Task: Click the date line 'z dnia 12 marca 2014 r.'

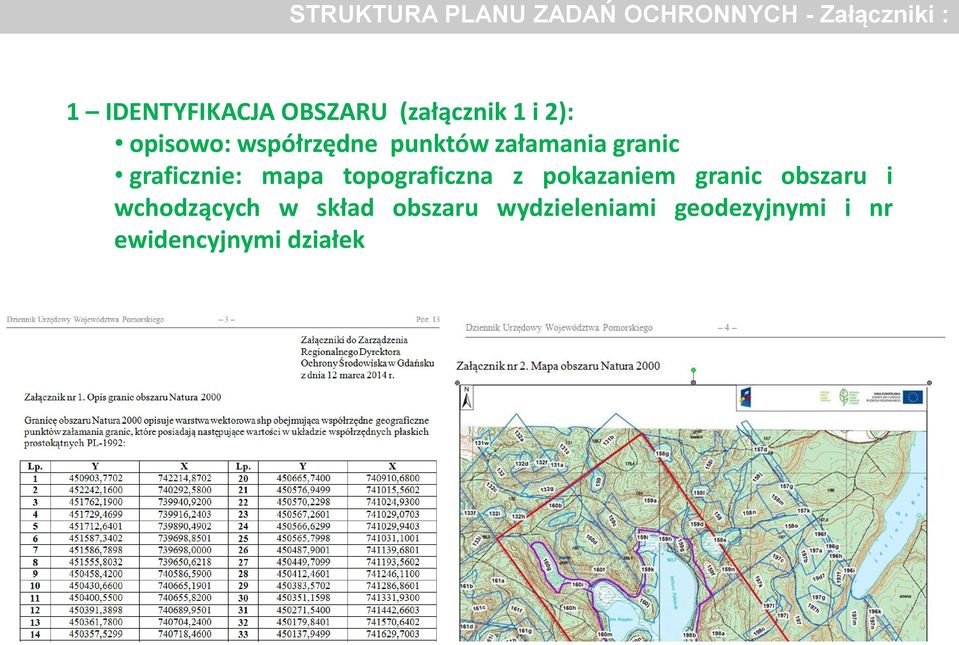Action: point(347,375)
